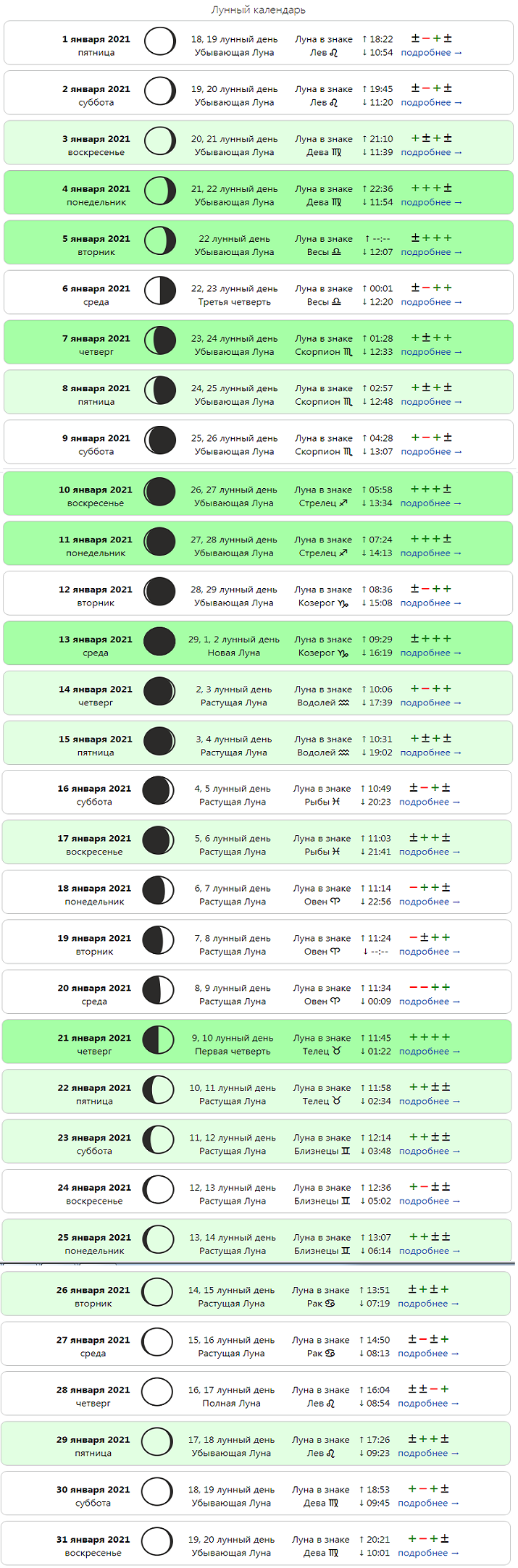
Task: Click Скорпион zodiac sign for 8 января
Action: tap(324, 402)
